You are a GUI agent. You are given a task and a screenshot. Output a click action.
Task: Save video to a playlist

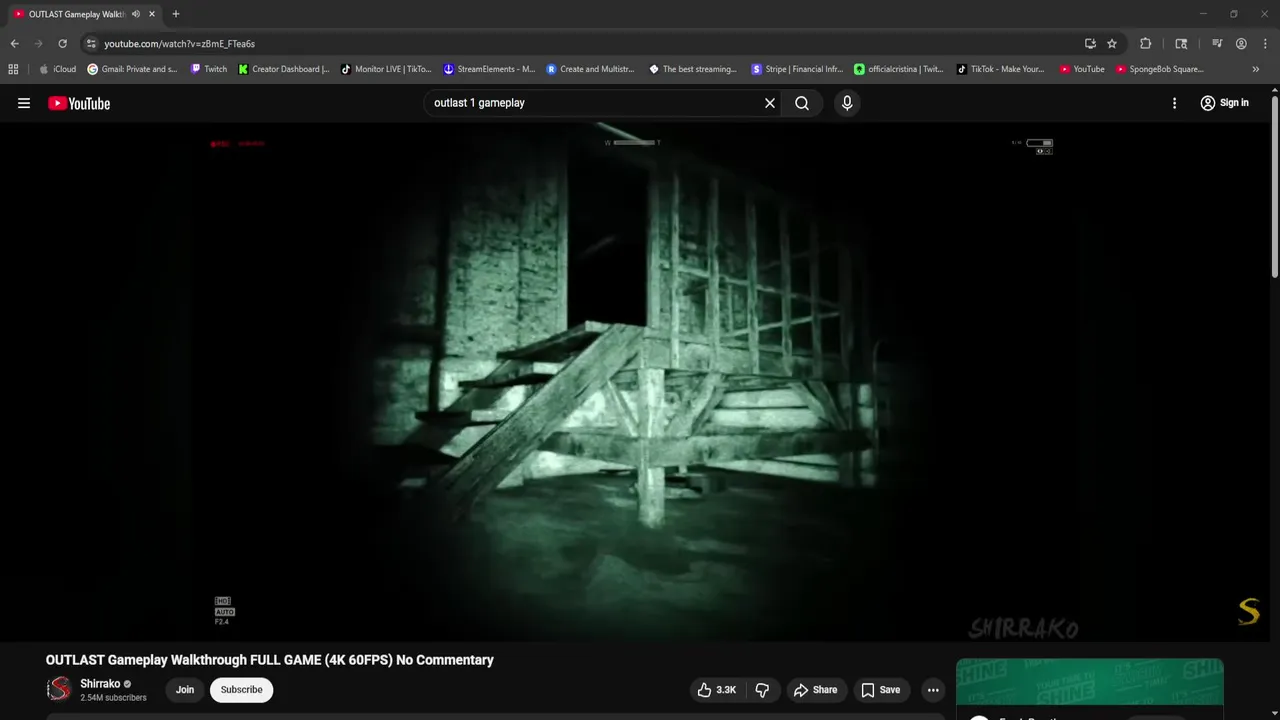click(880, 690)
